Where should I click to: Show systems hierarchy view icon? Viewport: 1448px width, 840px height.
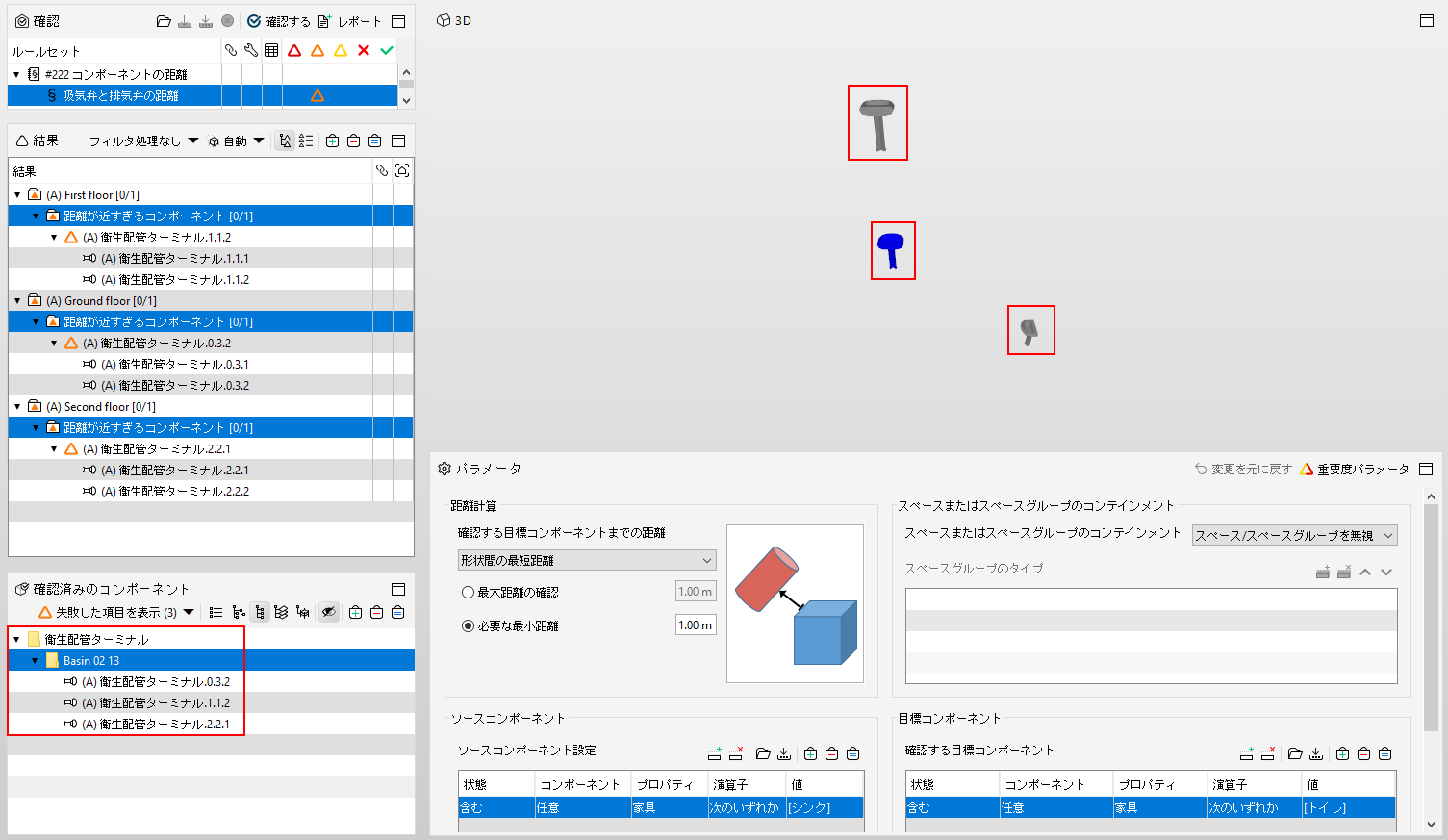click(x=303, y=612)
